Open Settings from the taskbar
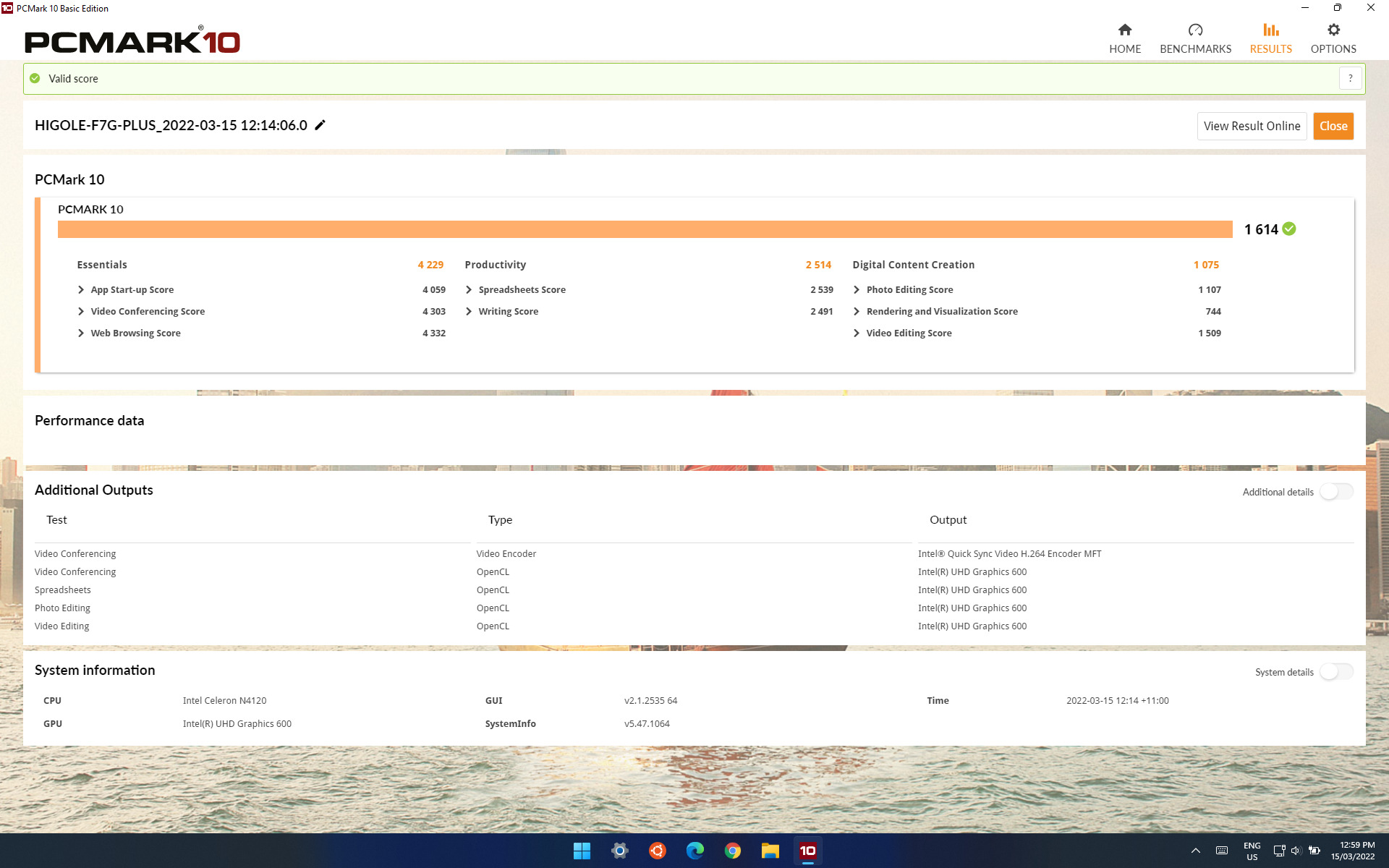This screenshot has height=868, width=1389. coord(620,851)
